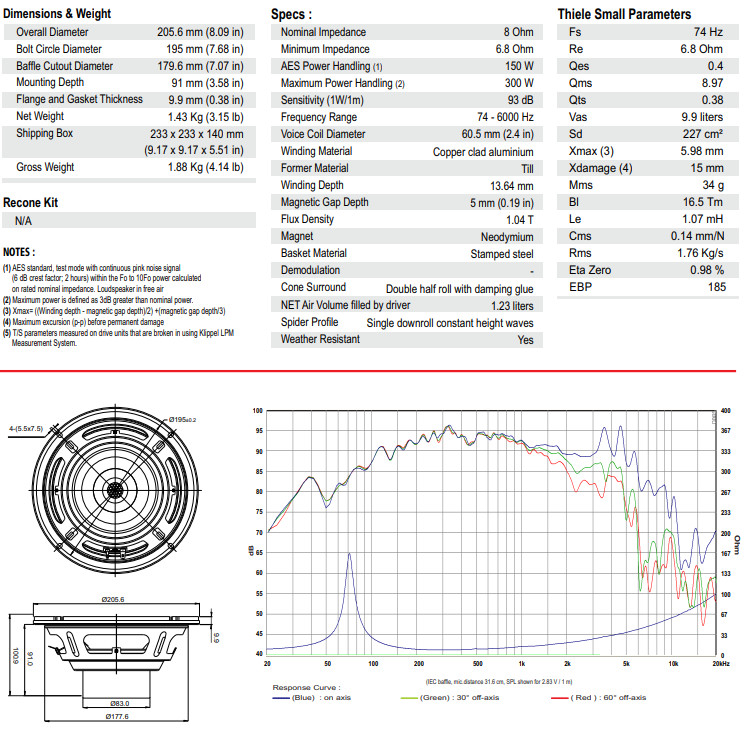Click the 'Dimensions & Weight' heading
Viewport: 754px width, 736px height.
(57, 13)
